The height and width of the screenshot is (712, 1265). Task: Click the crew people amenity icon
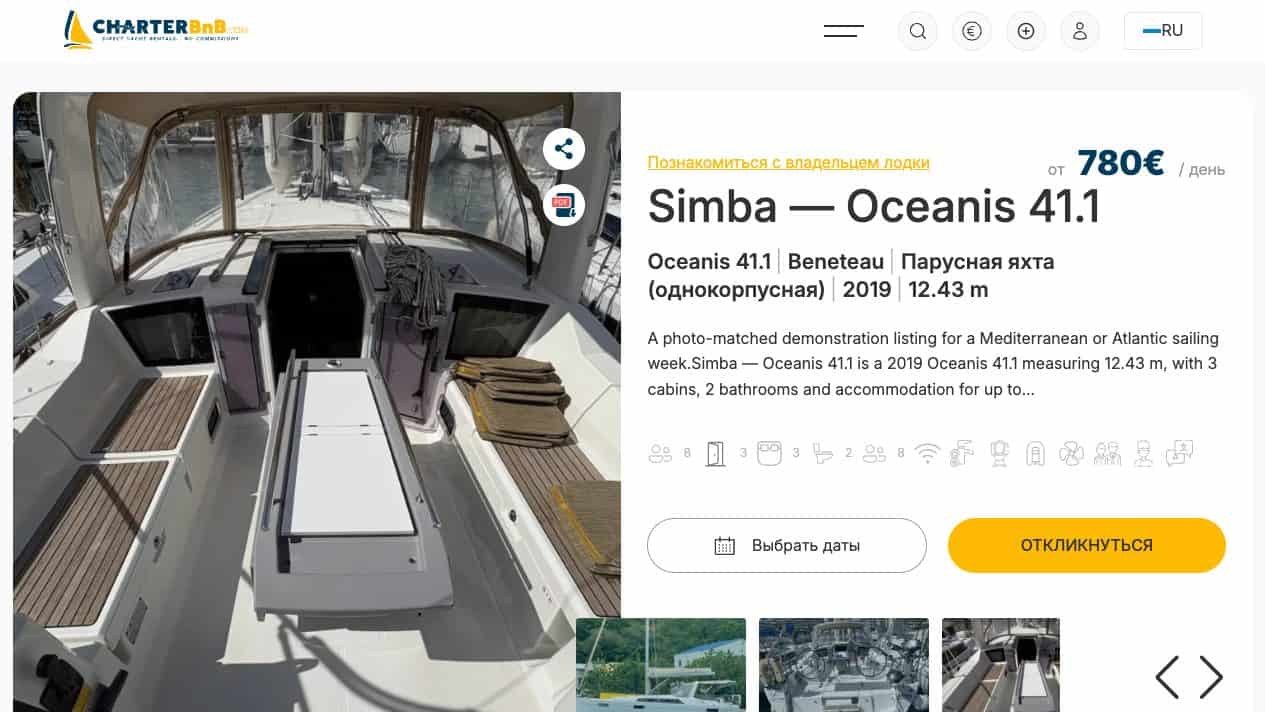1107,454
